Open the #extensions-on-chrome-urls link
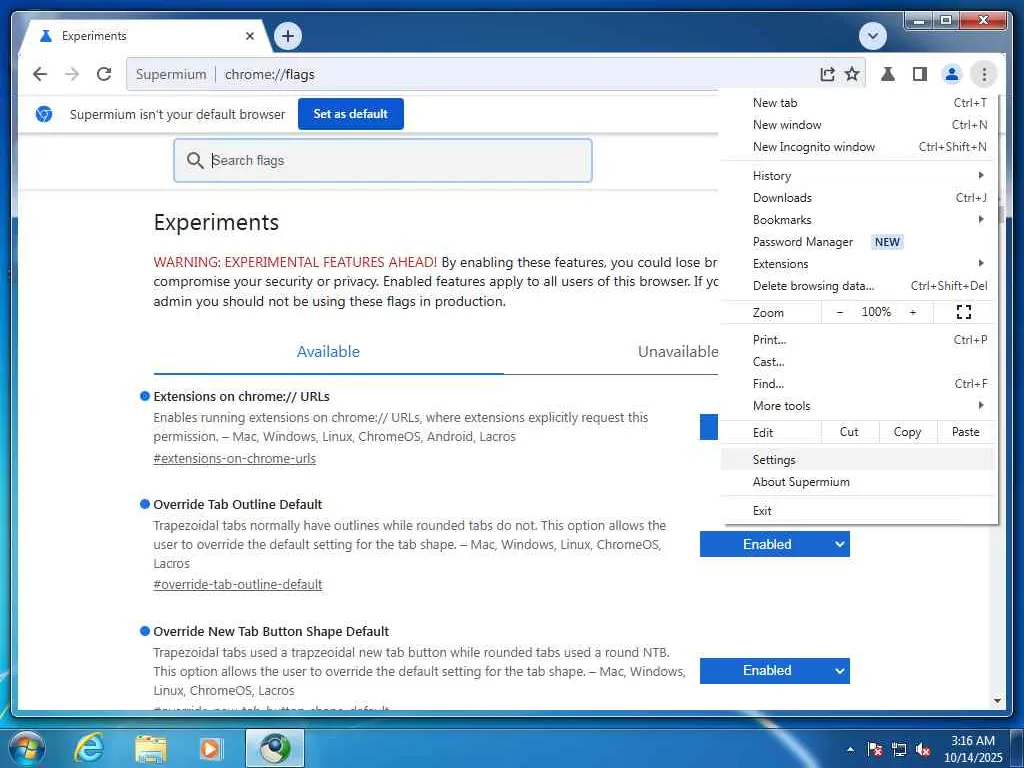 (x=234, y=458)
